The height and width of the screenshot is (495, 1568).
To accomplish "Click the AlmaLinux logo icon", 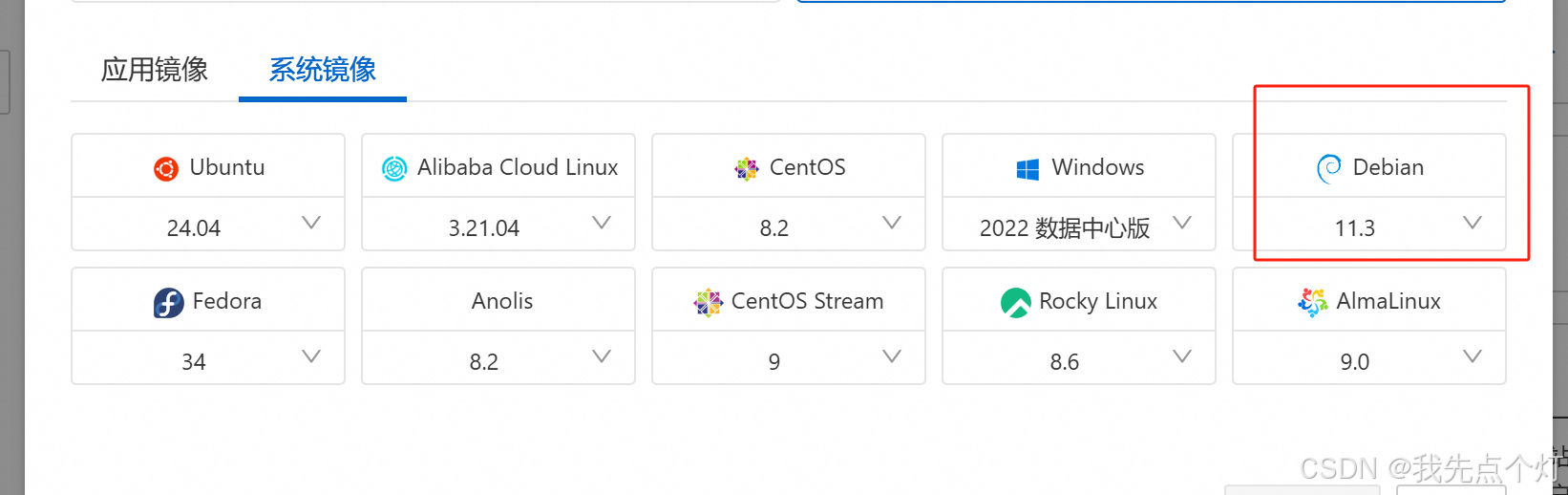I will [x=1313, y=303].
